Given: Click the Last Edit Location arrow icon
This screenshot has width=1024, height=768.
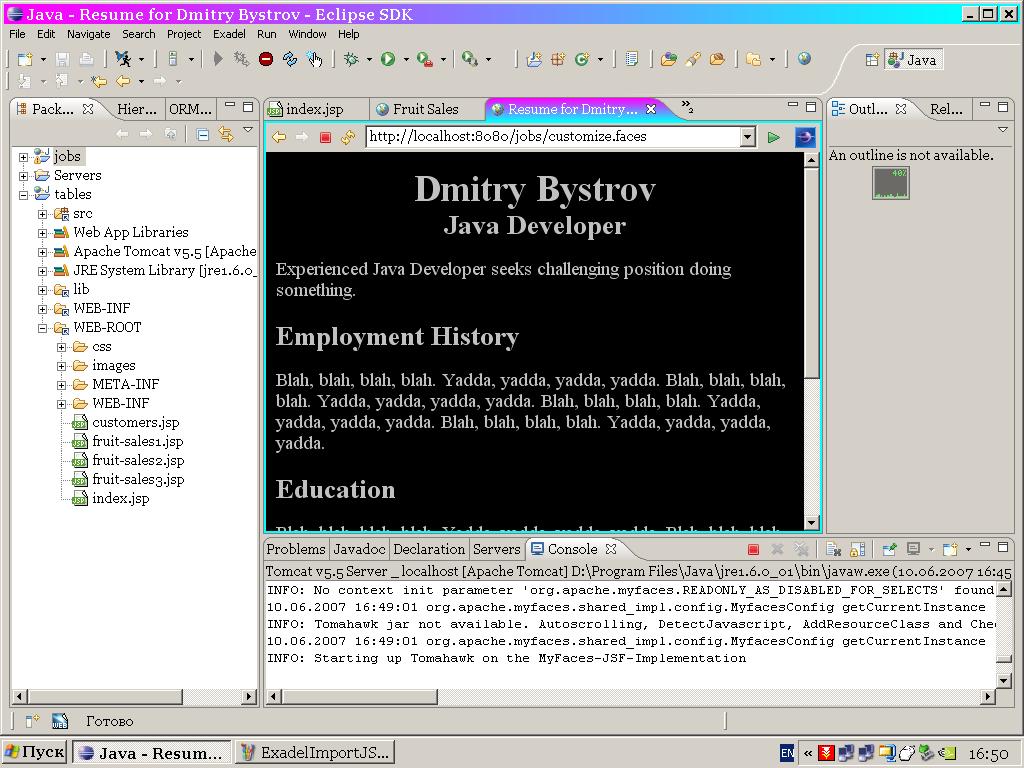Looking at the screenshot, I should (x=99, y=81).
